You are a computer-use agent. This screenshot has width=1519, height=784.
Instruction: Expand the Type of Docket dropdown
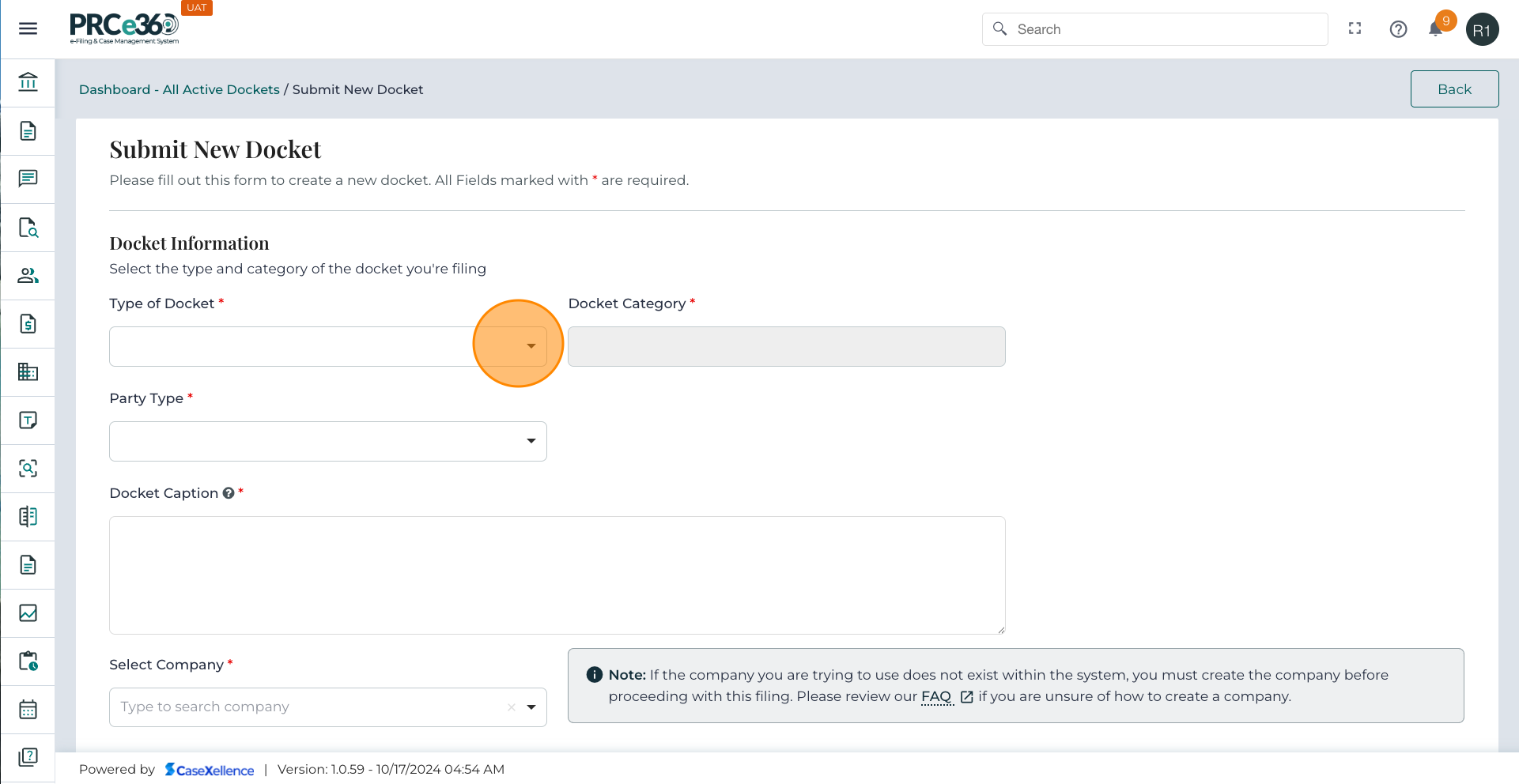(x=531, y=346)
